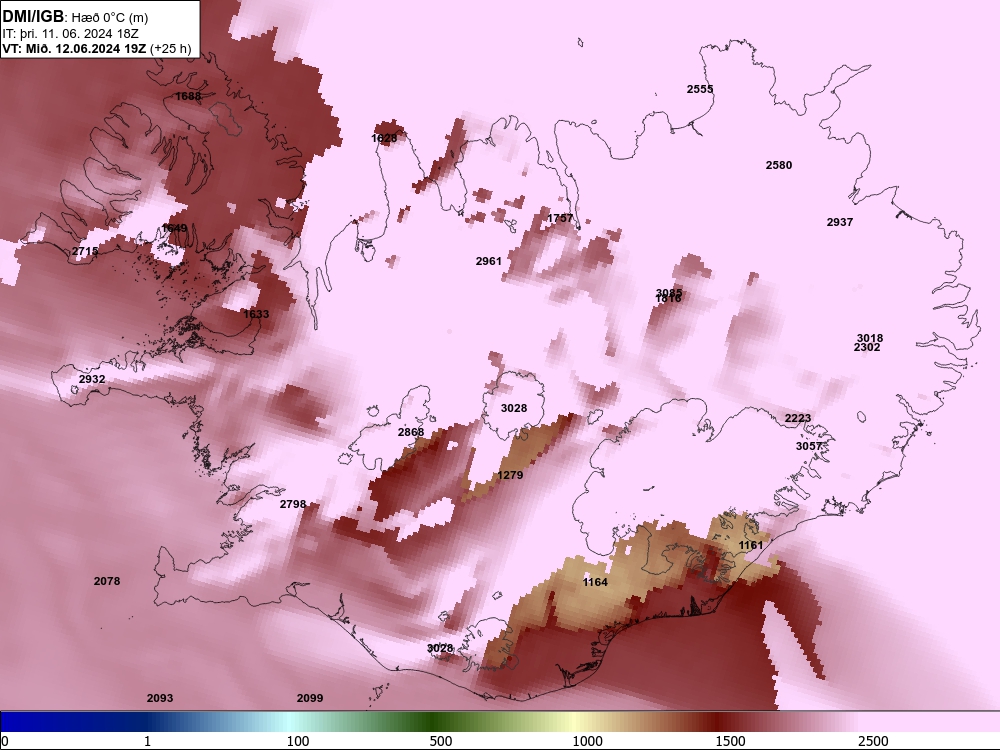Image resolution: width=1000 pixels, height=750 pixels.
Task: Click the 2937 value on the map
Action: tap(839, 222)
